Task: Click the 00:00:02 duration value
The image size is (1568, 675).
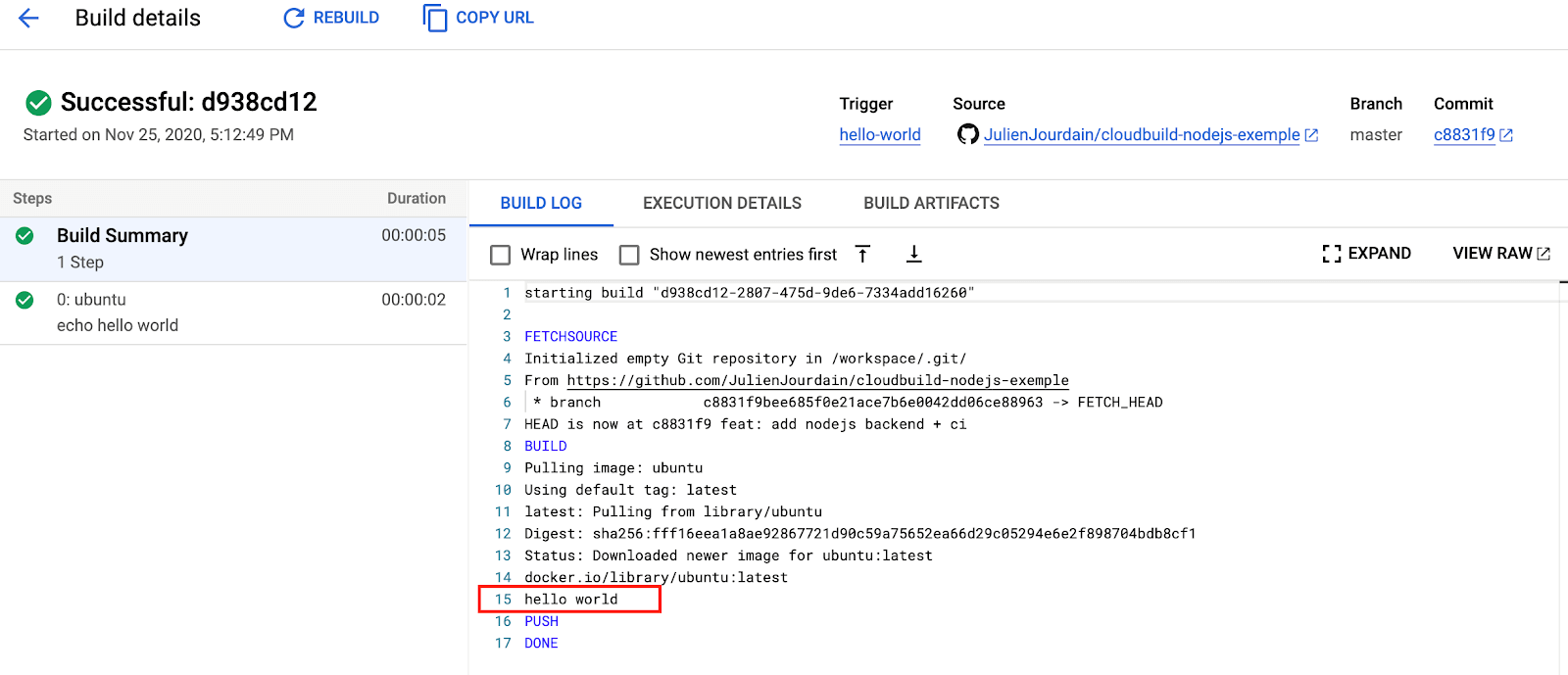Action: [x=414, y=300]
